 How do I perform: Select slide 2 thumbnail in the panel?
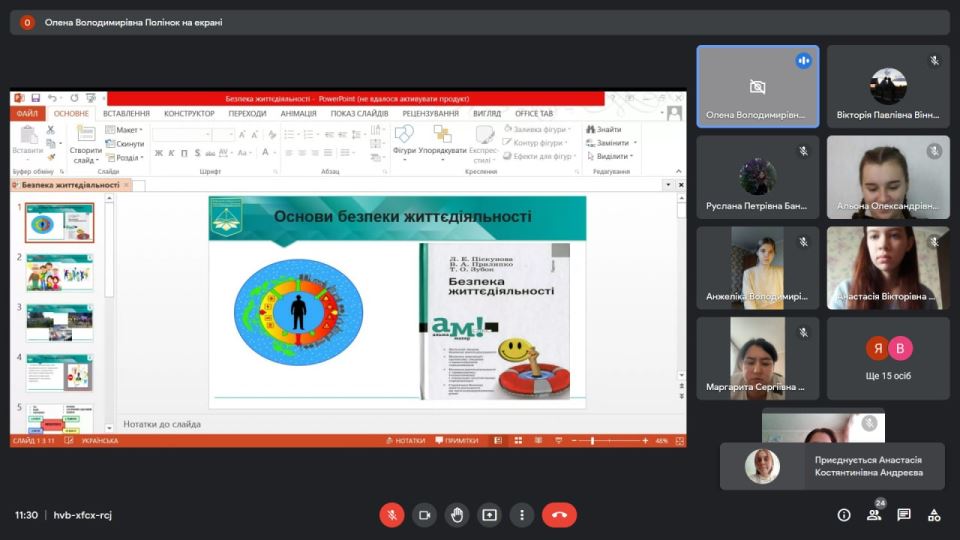point(60,273)
